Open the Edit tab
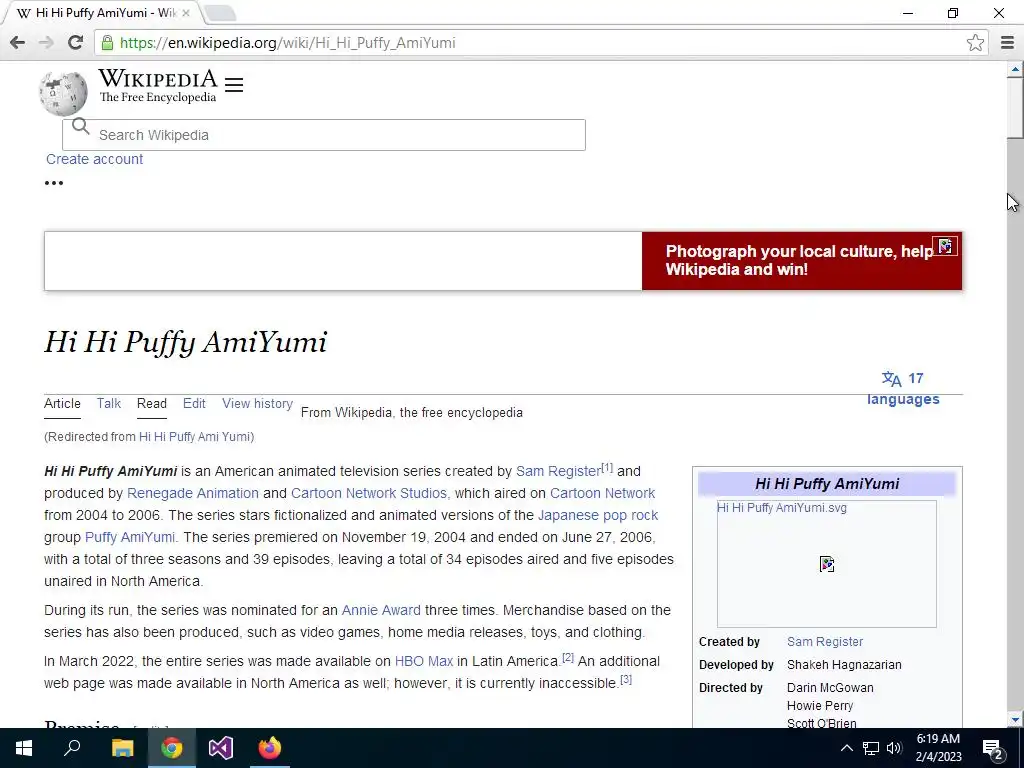Image resolution: width=1024 pixels, height=768 pixels. pos(194,404)
